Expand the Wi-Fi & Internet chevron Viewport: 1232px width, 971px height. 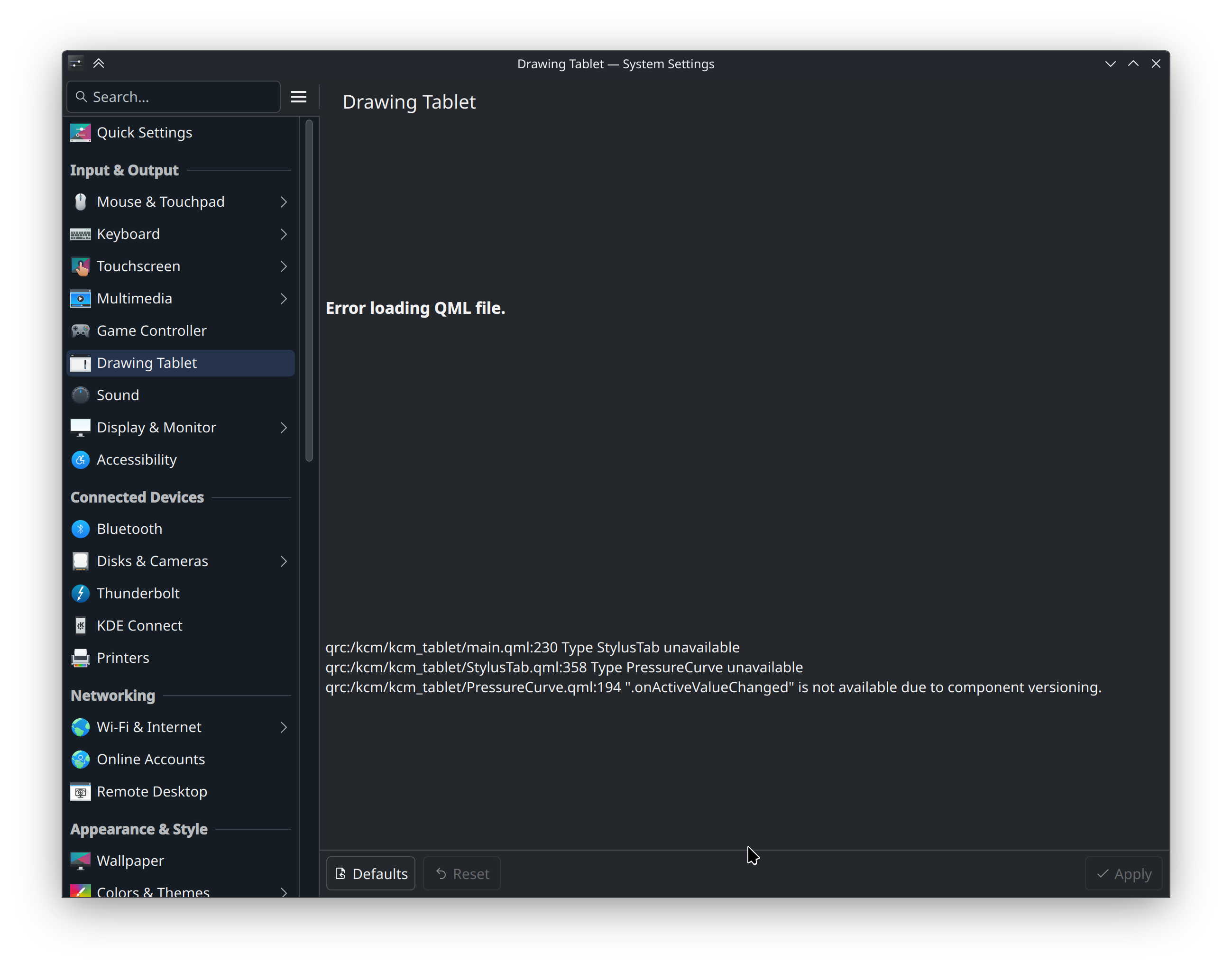click(x=283, y=727)
